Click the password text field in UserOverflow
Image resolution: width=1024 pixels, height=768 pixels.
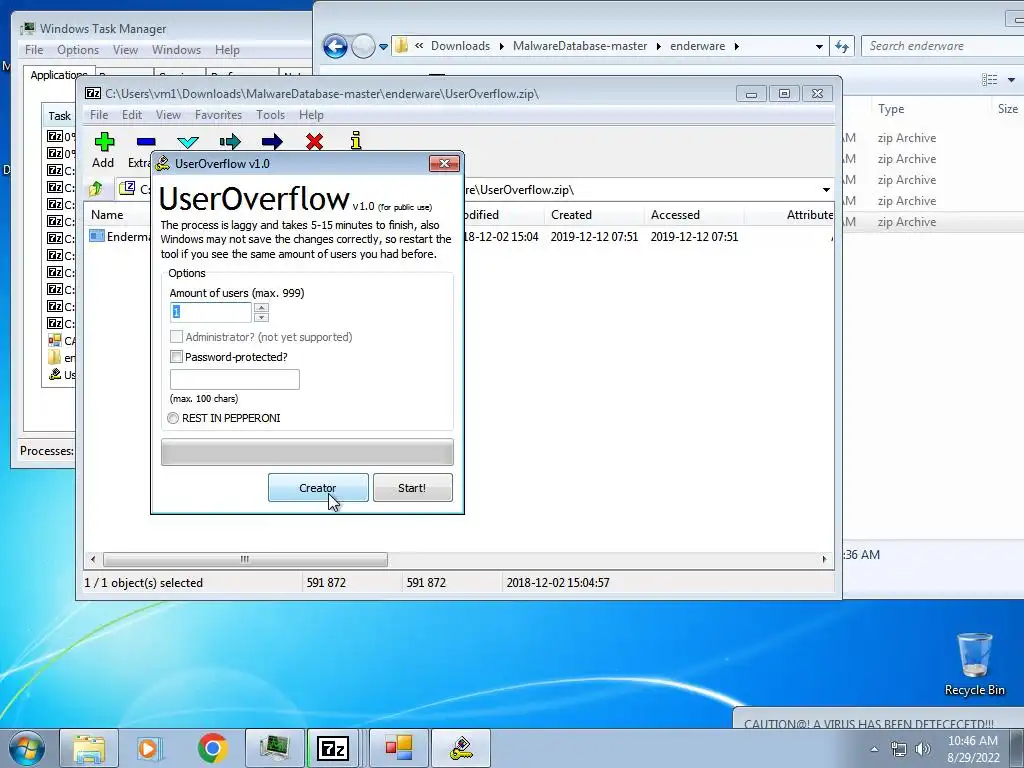[x=234, y=379]
